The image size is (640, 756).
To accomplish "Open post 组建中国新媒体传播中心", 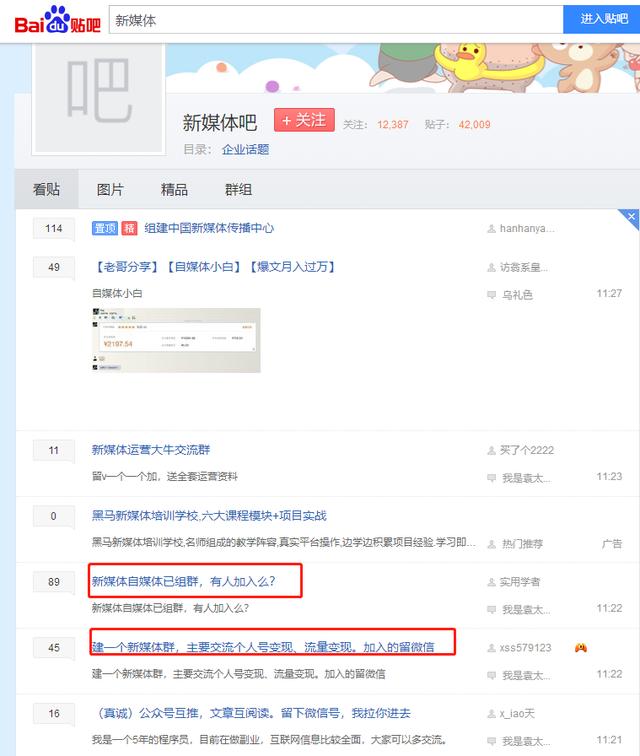I will 209,228.
